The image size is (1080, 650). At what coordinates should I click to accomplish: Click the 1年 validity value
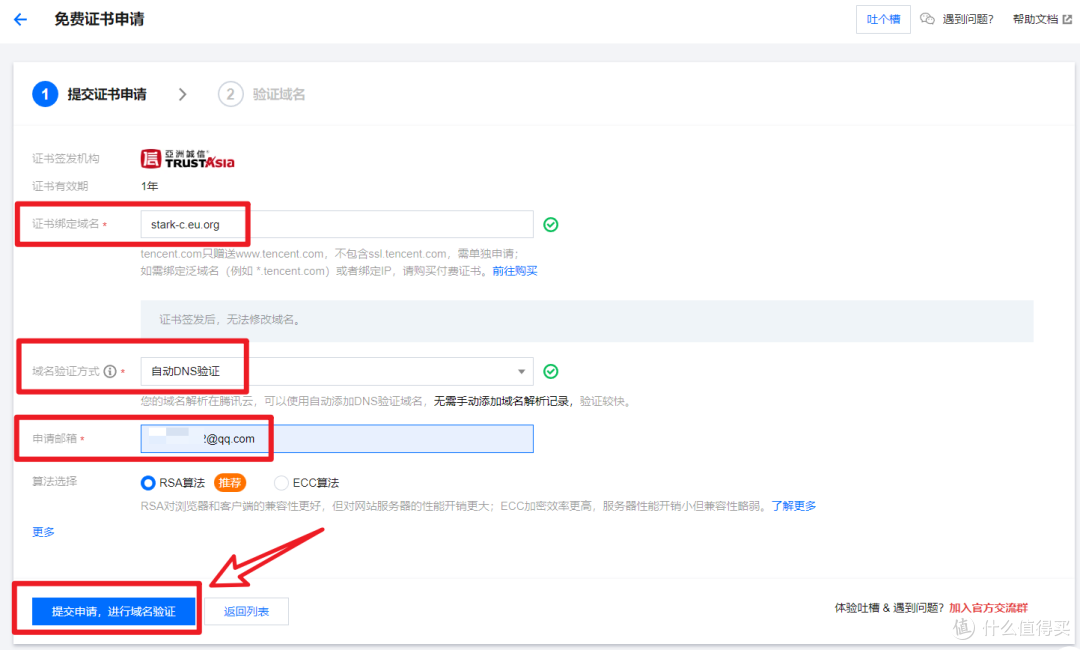click(x=149, y=186)
